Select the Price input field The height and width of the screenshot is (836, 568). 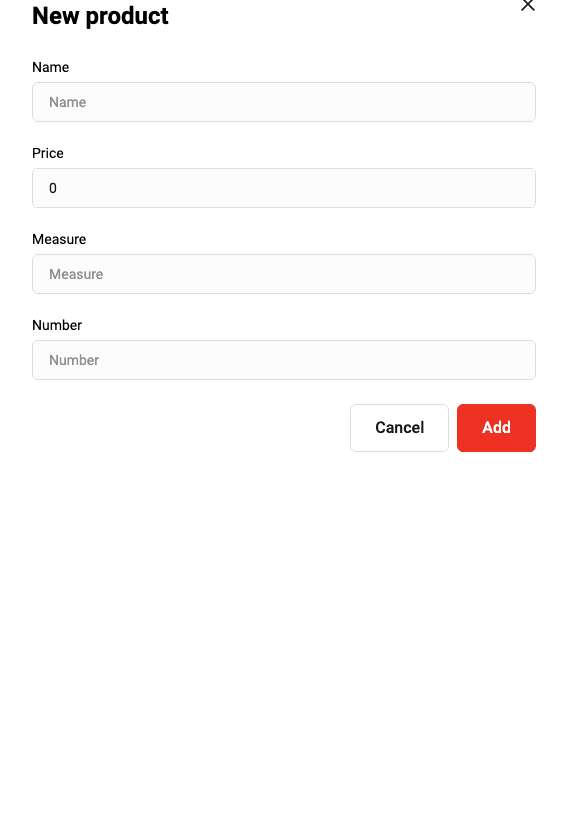point(284,188)
